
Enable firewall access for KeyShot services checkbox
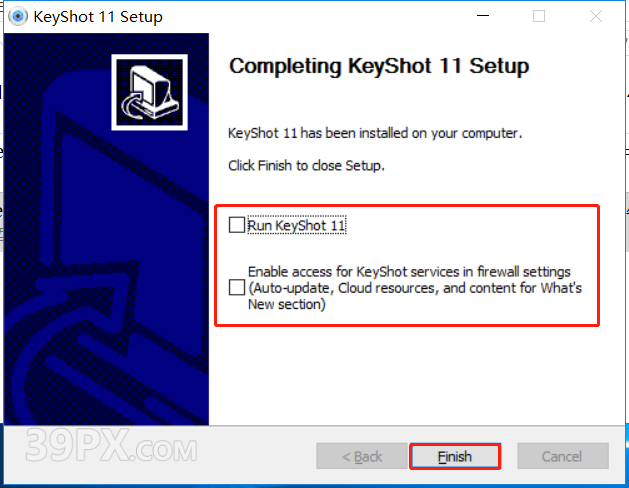click(x=237, y=288)
